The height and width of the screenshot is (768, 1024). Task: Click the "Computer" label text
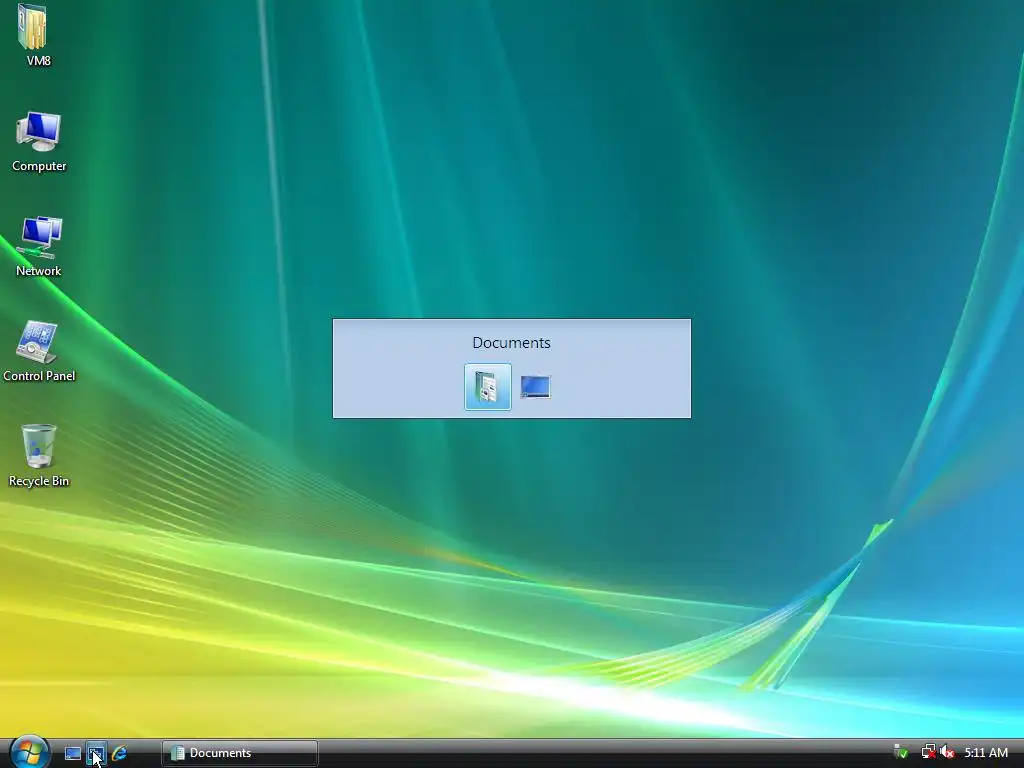(39, 166)
